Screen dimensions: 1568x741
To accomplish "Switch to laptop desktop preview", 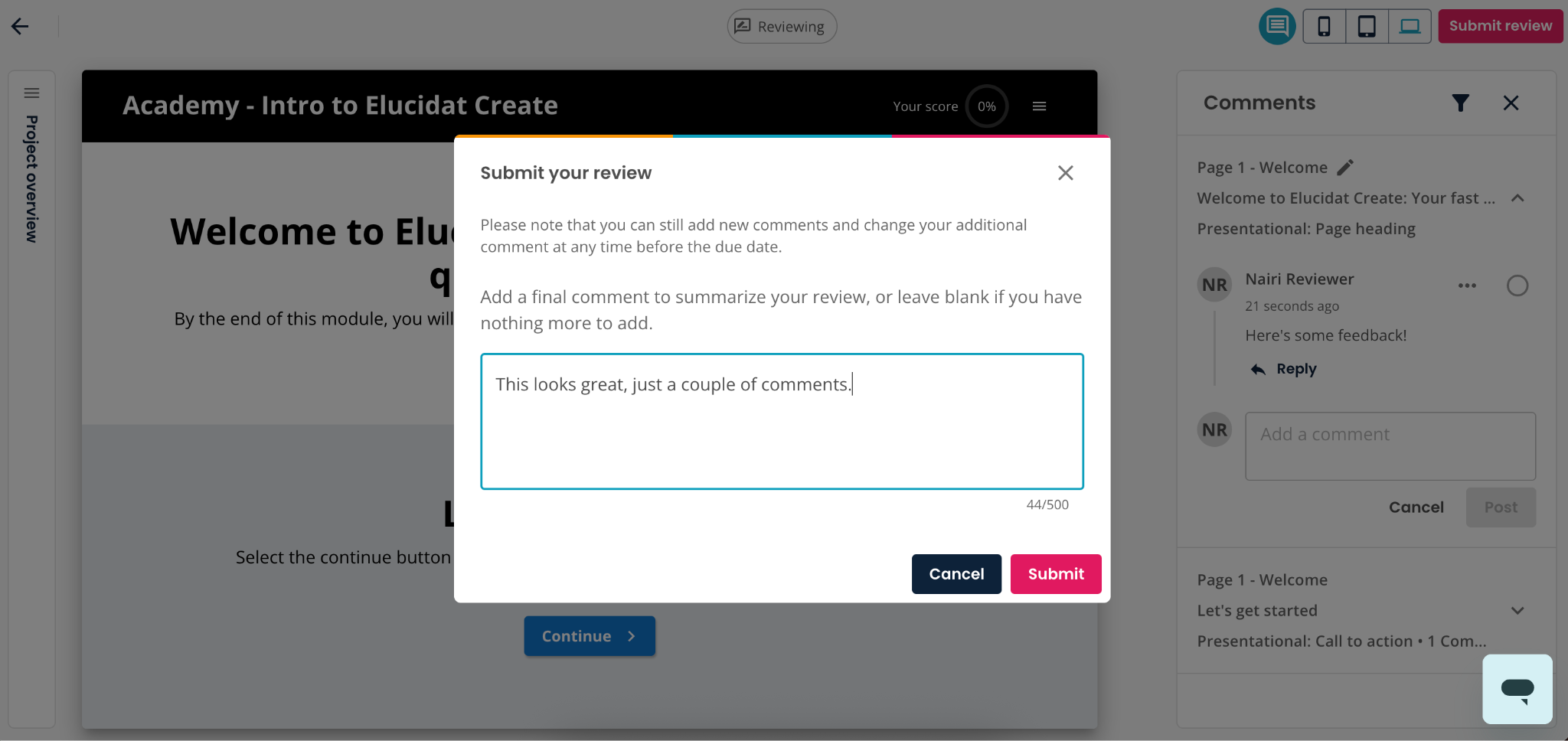I will tap(1410, 26).
